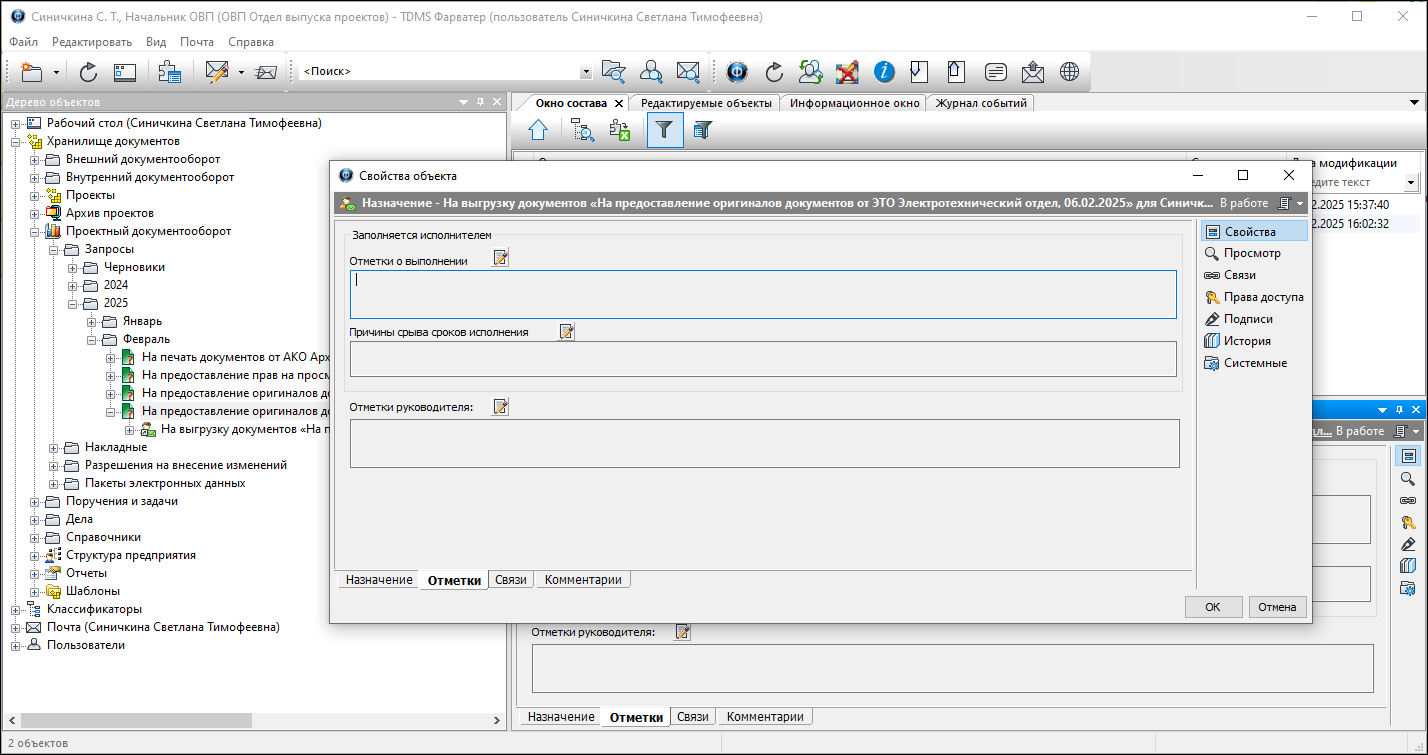Click the magnifier preview icon in the background panel strip
Screen dimensions: 1428x755
[1408, 478]
